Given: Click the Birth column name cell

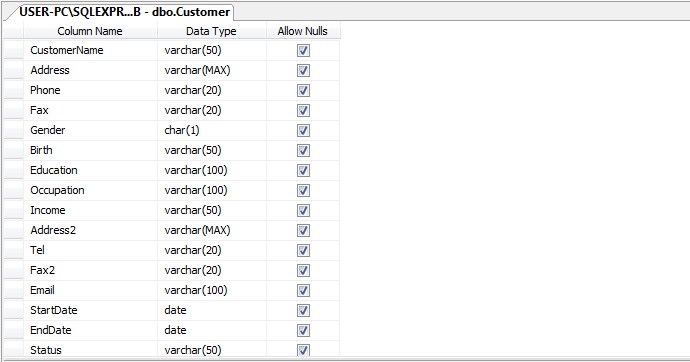Looking at the screenshot, I should [90, 150].
